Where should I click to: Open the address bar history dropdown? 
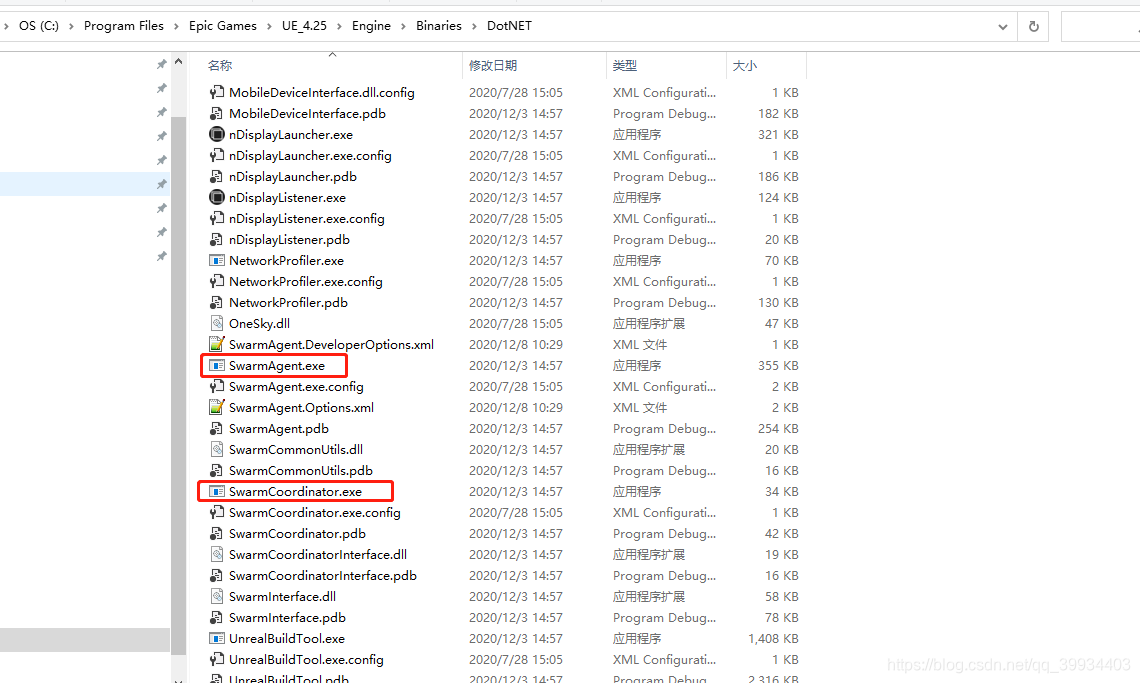(1003, 27)
